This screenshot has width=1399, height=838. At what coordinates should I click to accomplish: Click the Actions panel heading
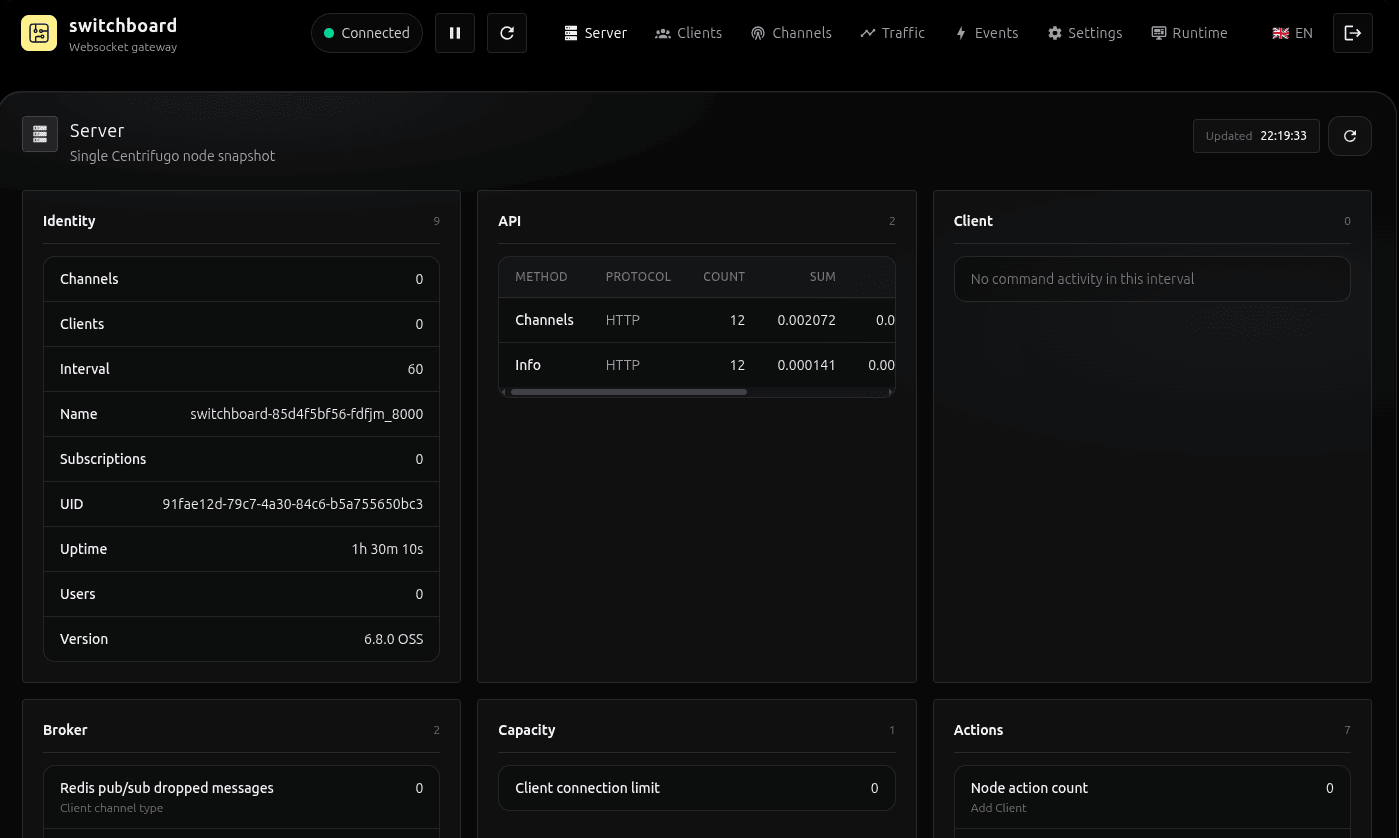point(978,730)
